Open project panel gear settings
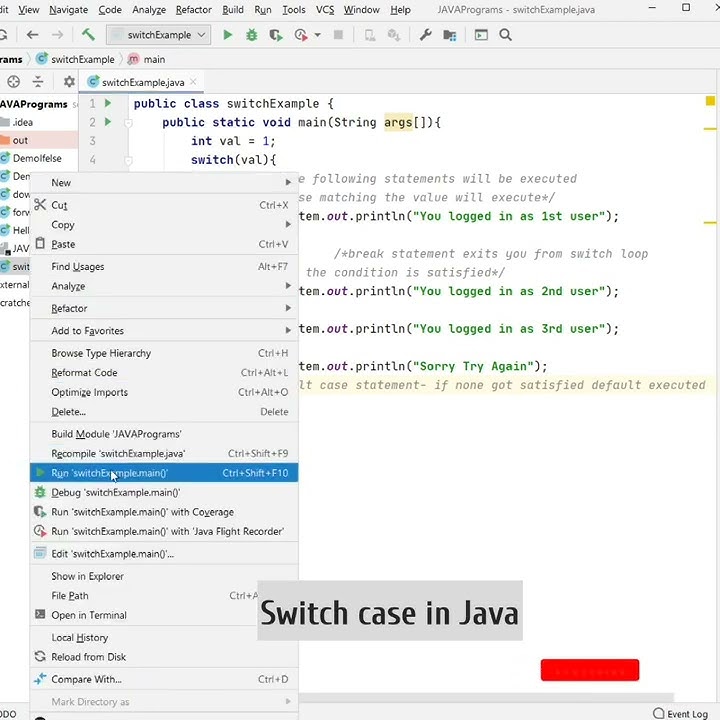Viewport: 720px width, 720px height. [69, 82]
